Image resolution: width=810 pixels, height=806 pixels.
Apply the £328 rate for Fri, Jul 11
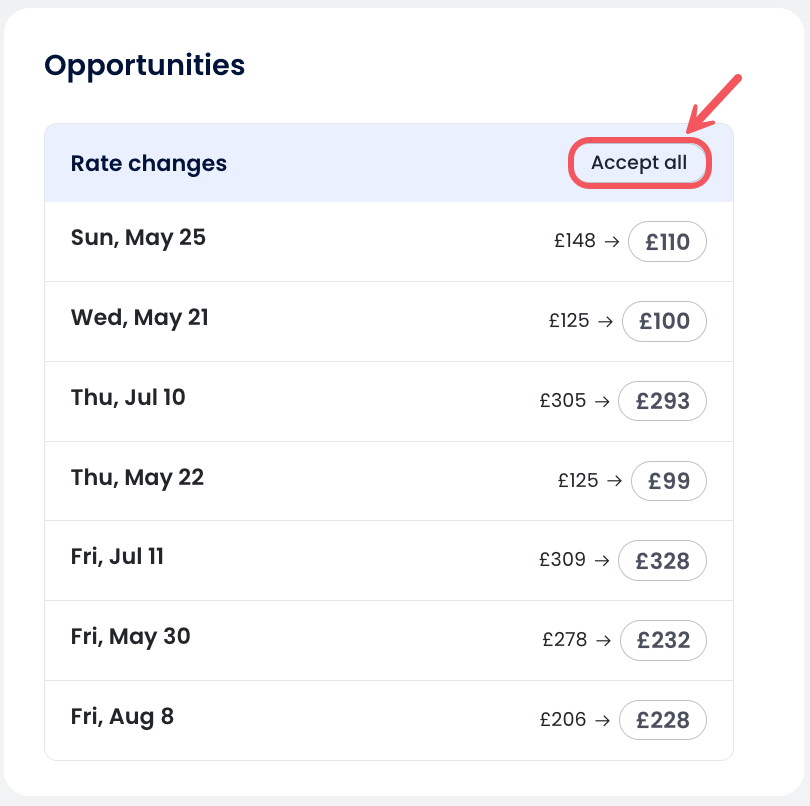(662, 561)
